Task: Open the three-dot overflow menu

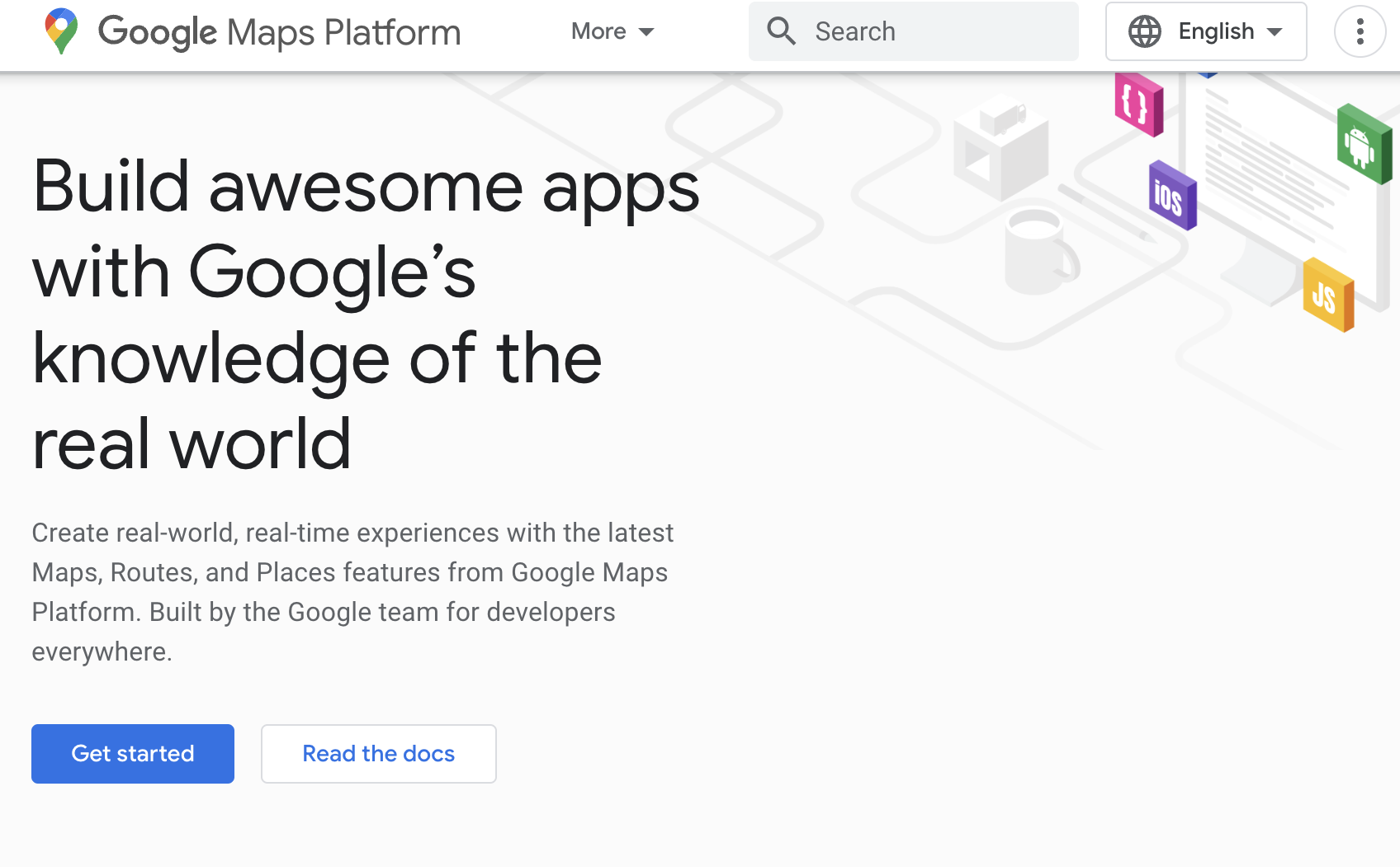Action: (1360, 31)
